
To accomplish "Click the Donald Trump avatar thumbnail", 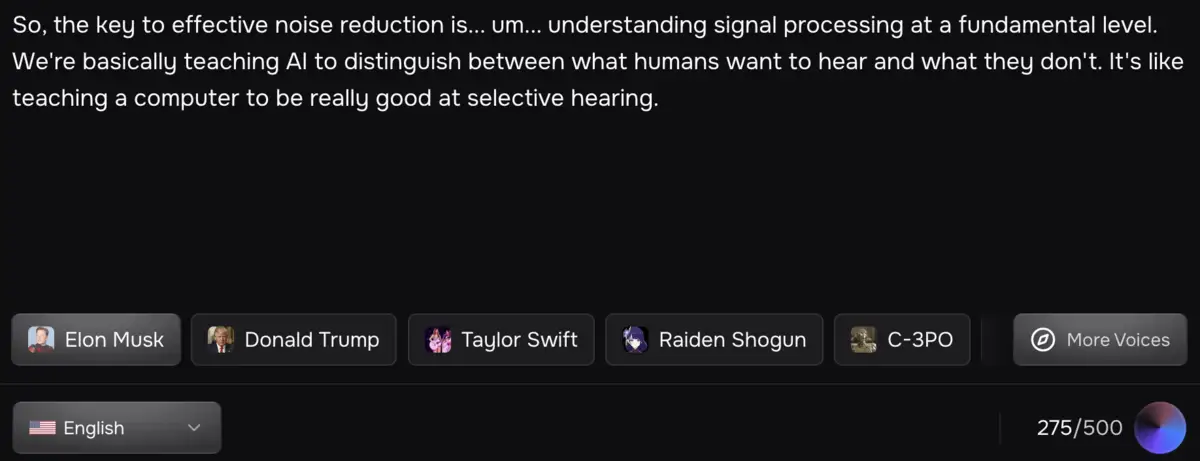I will [220, 340].
